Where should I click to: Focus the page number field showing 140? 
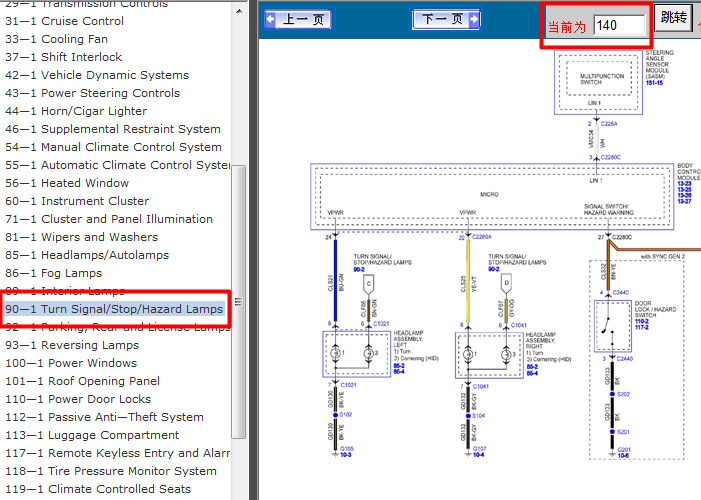[x=619, y=25]
